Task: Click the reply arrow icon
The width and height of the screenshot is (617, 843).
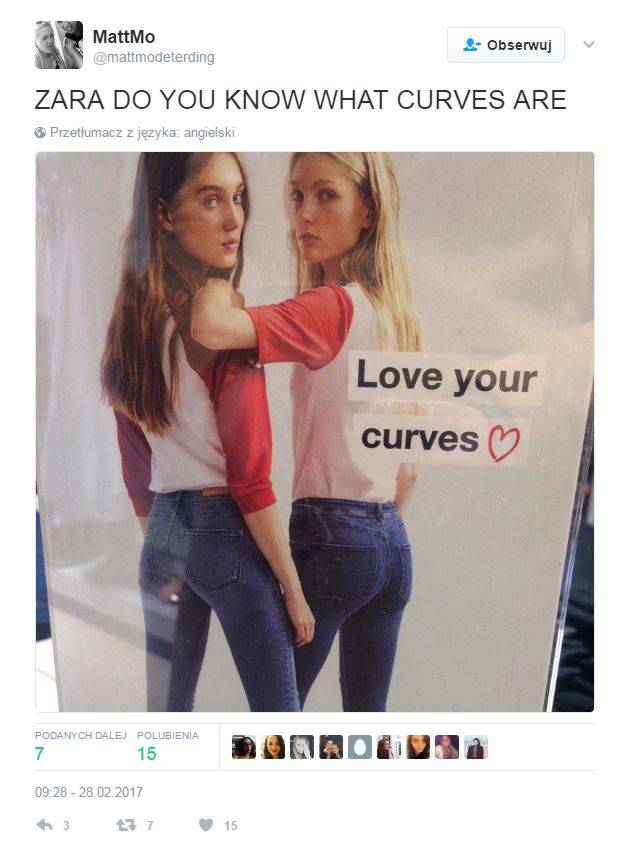Action: [x=44, y=824]
